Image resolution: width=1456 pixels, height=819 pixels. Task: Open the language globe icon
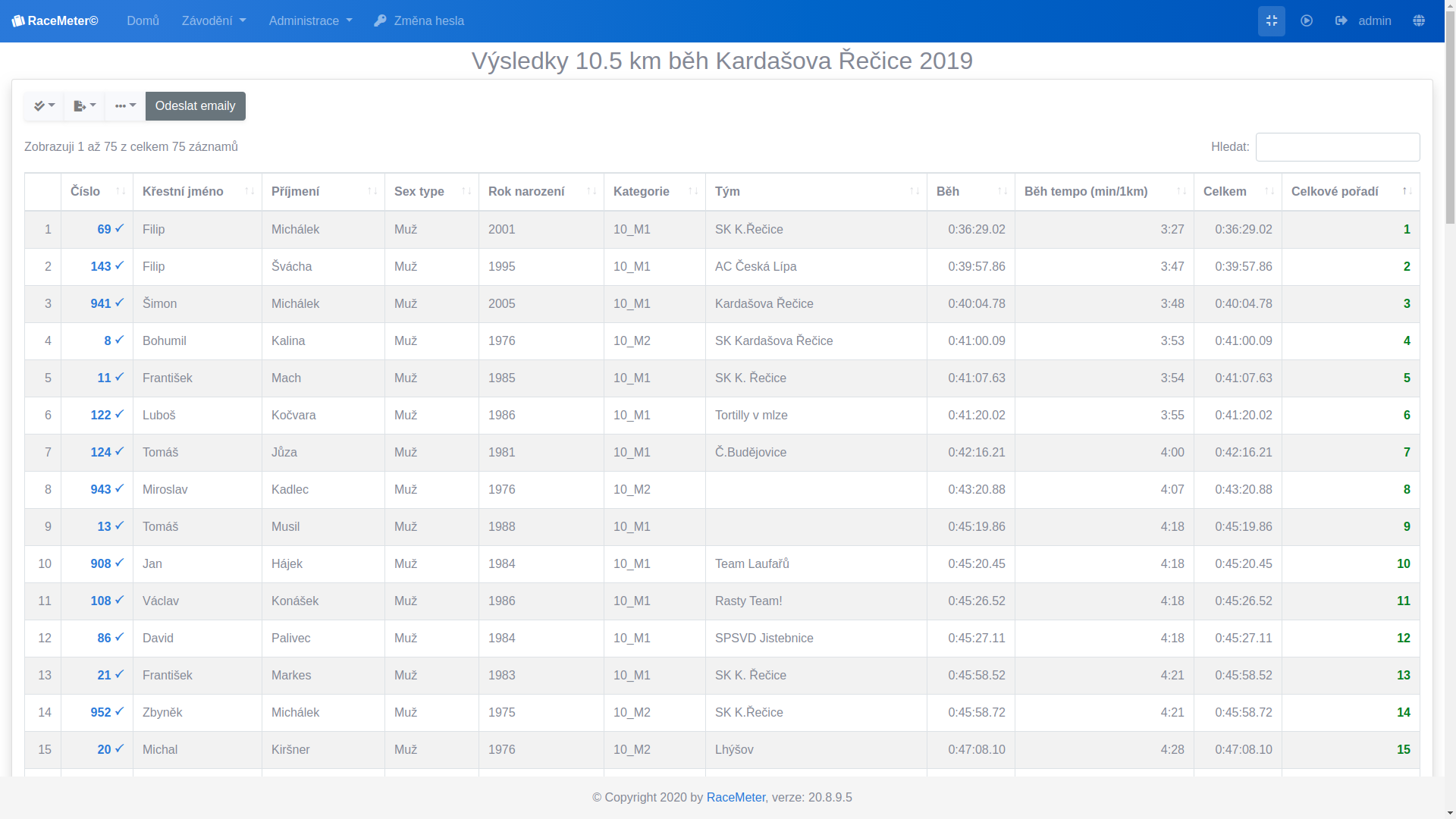(1419, 21)
